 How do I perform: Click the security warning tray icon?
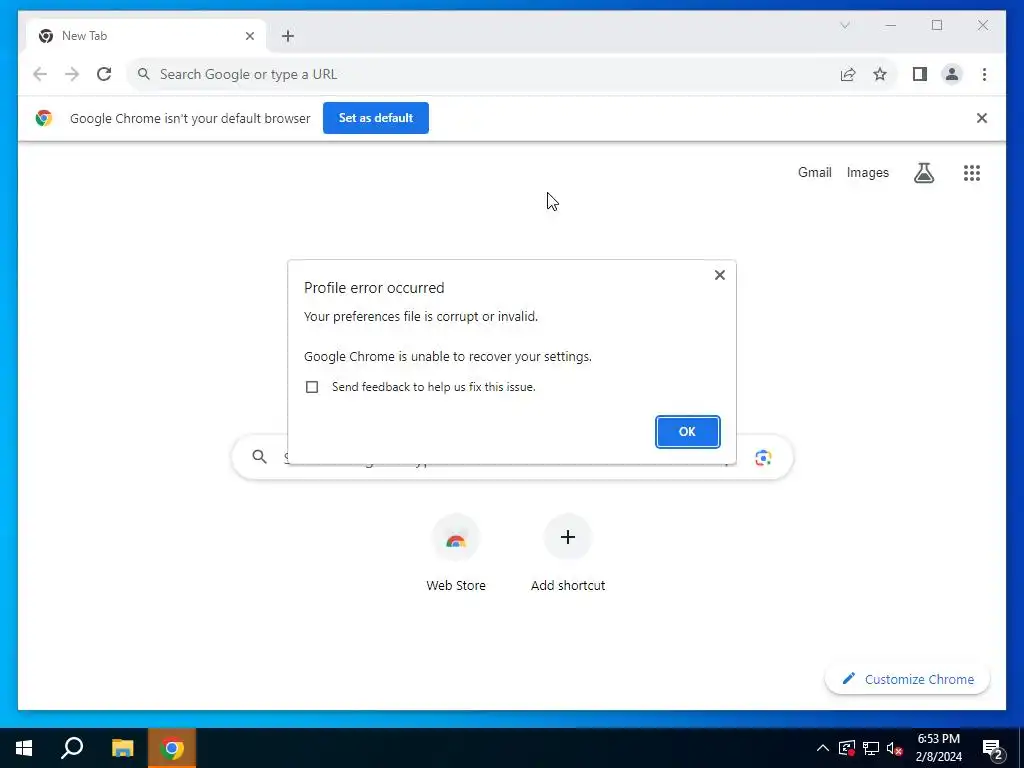[x=846, y=748]
